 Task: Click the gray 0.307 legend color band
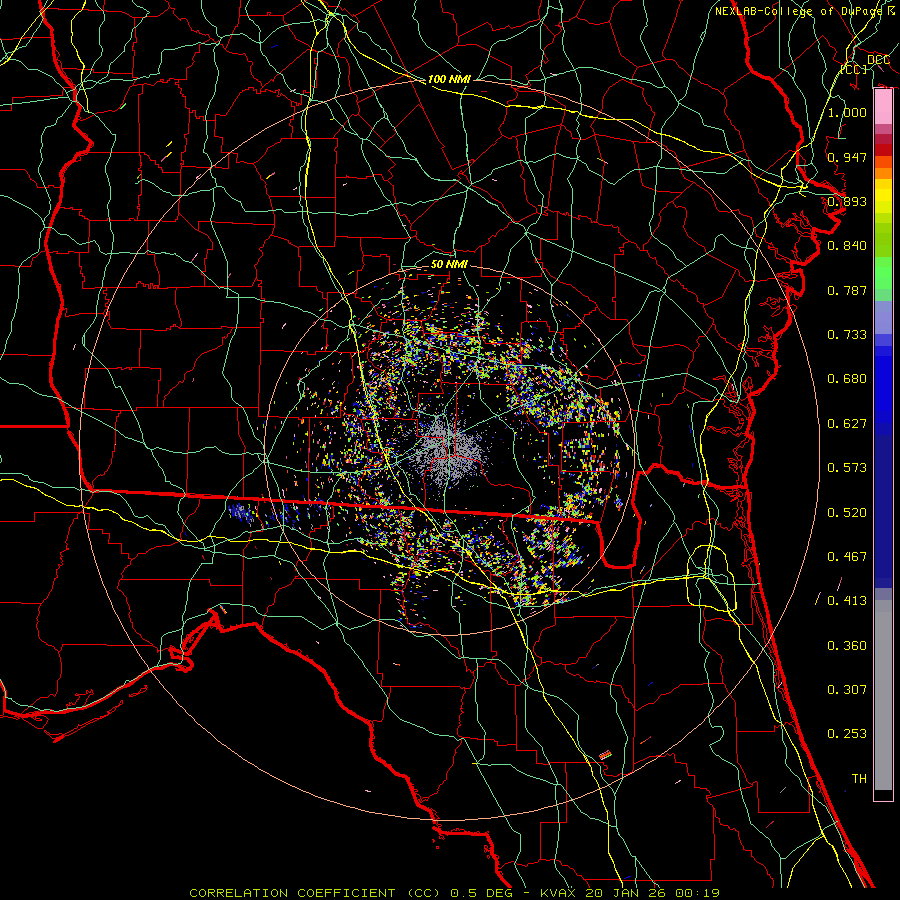(x=883, y=690)
